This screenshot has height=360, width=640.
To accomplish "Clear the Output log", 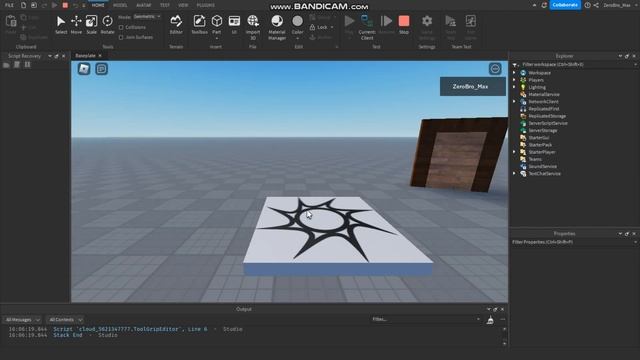I will [x=490, y=320].
